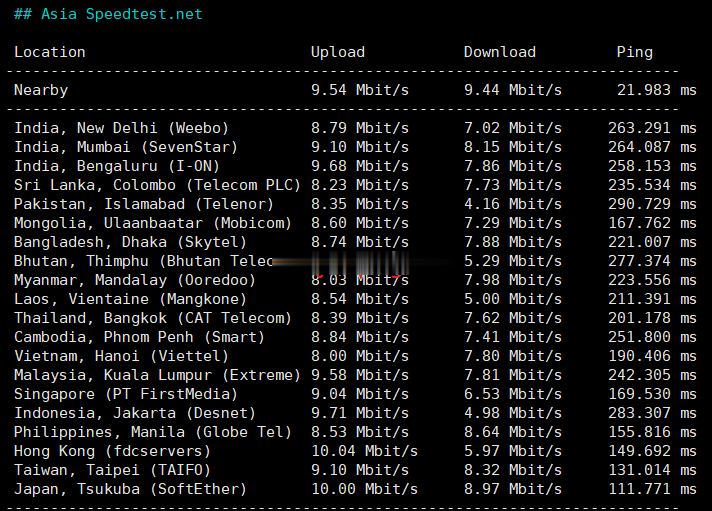The height and width of the screenshot is (511, 712).
Task: Select 'India, New Delhi (Weebo)' row text
Action: [121, 128]
